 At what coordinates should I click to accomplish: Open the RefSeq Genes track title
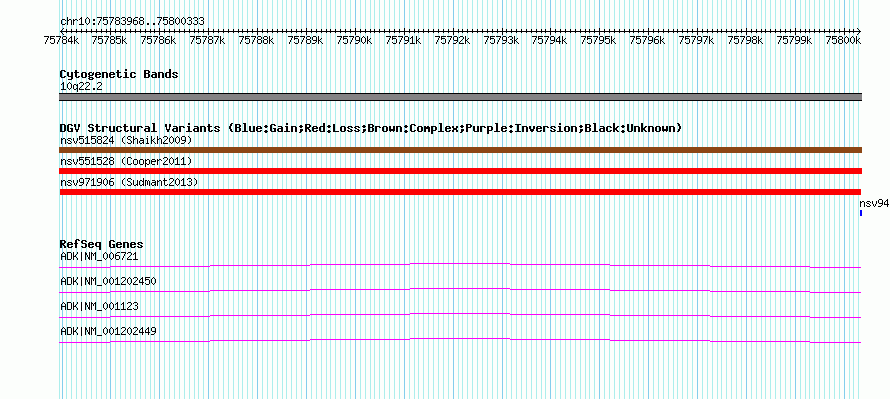pos(102,245)
